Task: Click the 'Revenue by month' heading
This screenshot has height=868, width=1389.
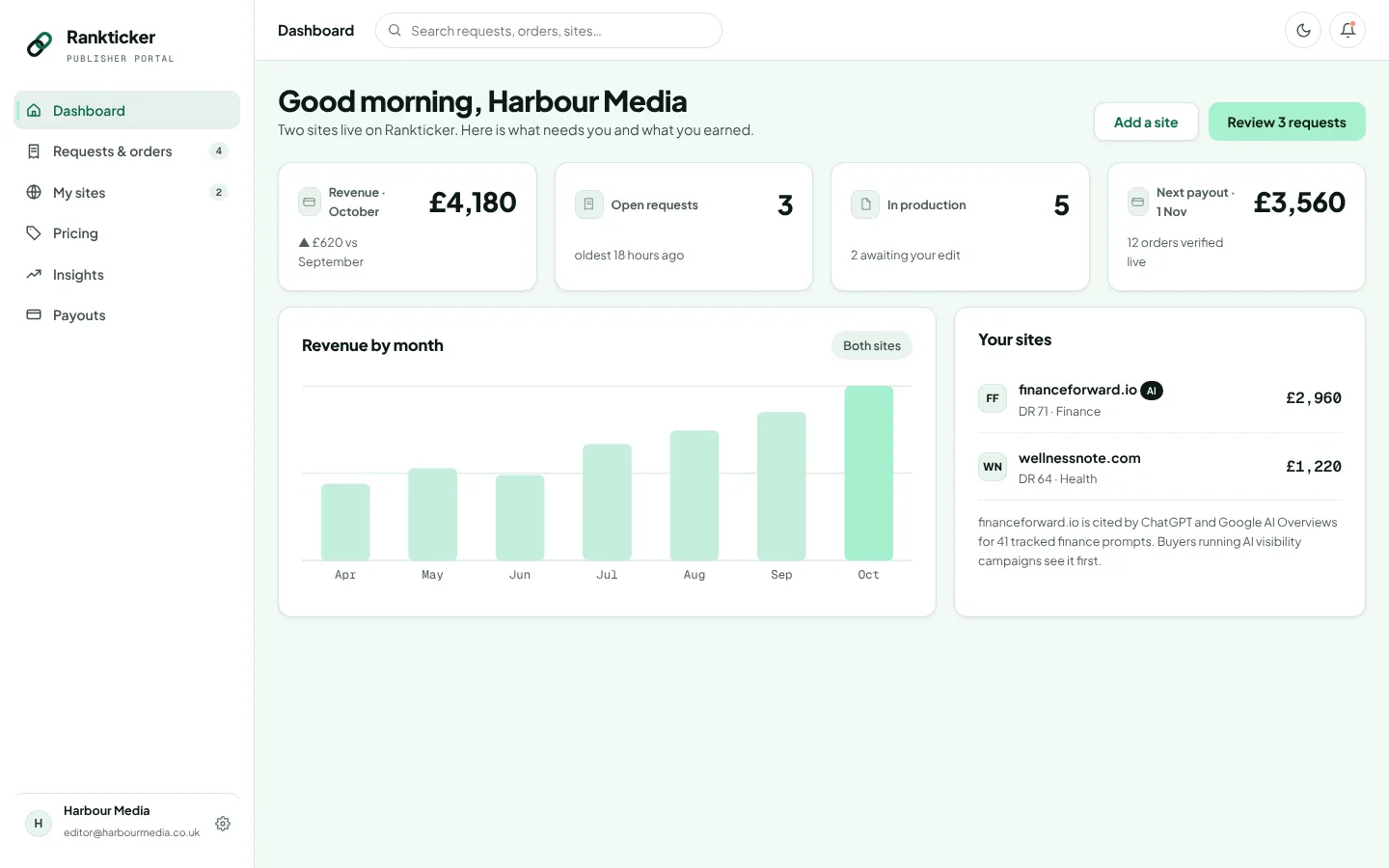Action: [372, 345]
